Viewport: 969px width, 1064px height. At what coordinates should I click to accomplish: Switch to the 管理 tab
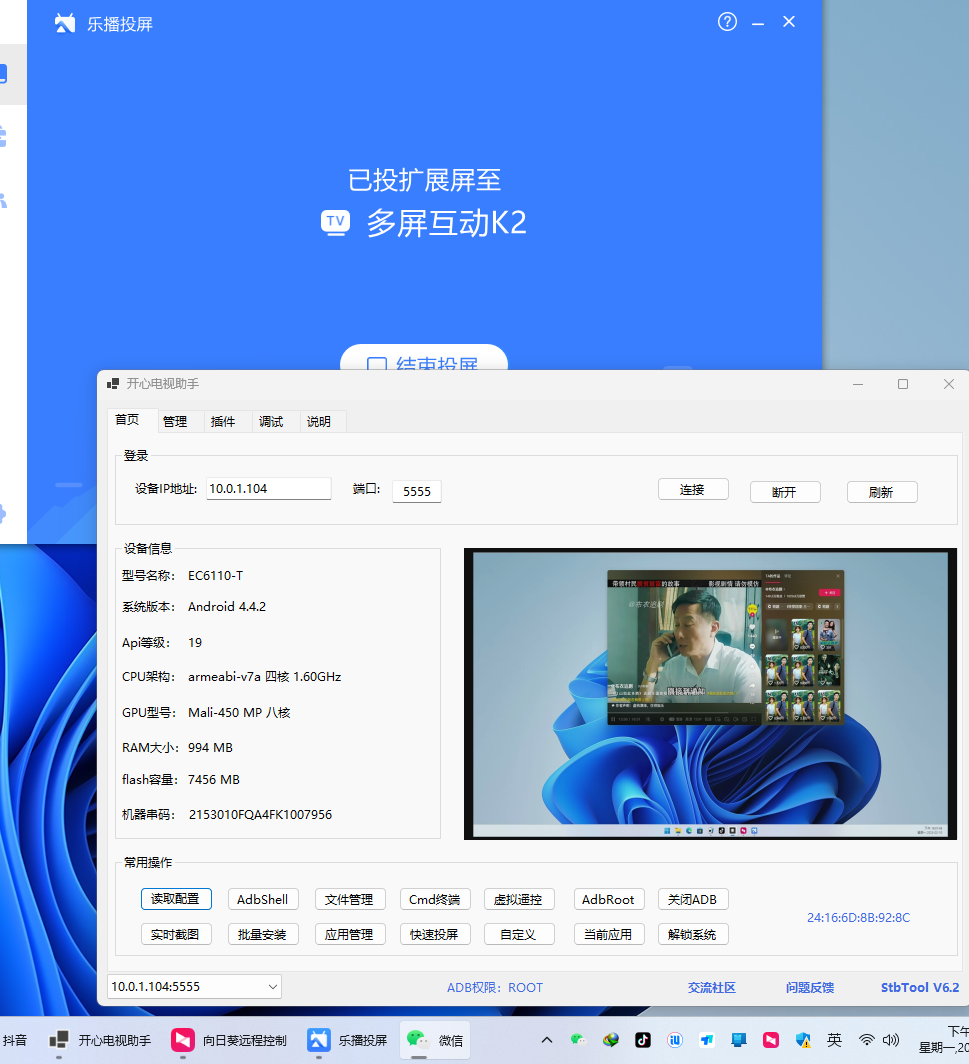175,421
